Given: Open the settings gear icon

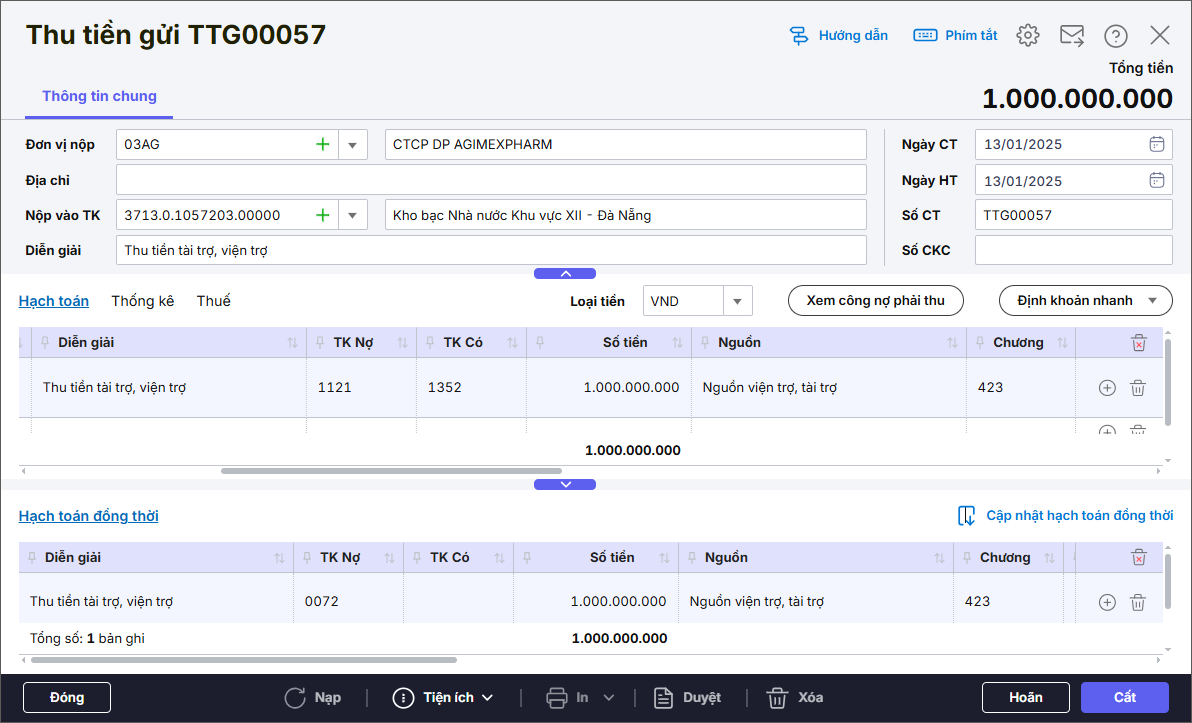Looking at the screenshot, I should (1027, 36).
